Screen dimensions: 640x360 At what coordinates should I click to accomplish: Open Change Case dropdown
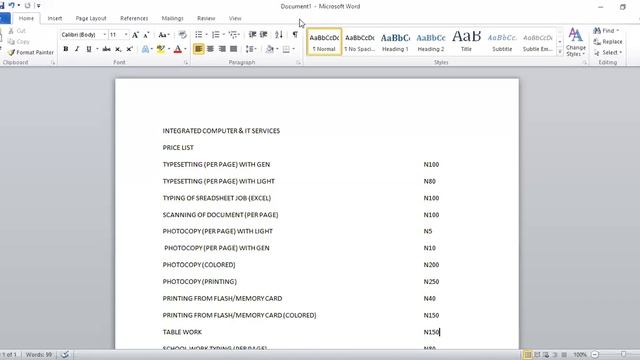click(164, 35)
